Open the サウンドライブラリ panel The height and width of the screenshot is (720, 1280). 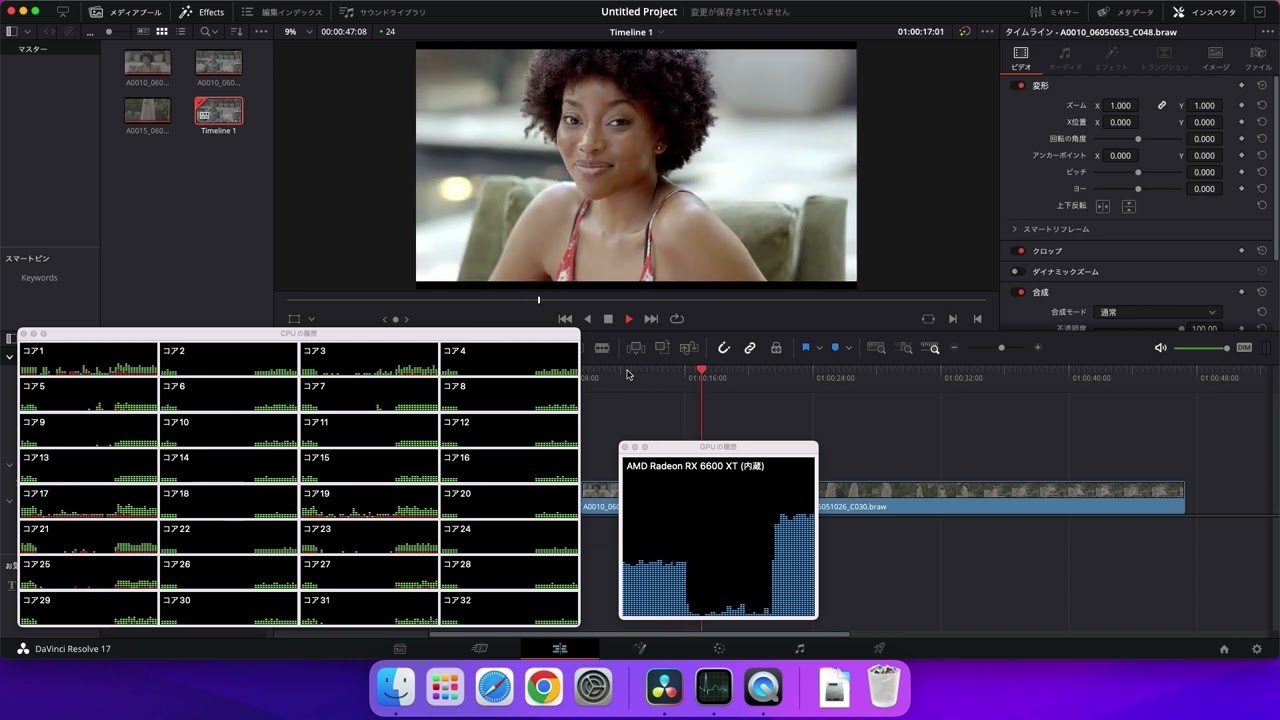(383, 12)
